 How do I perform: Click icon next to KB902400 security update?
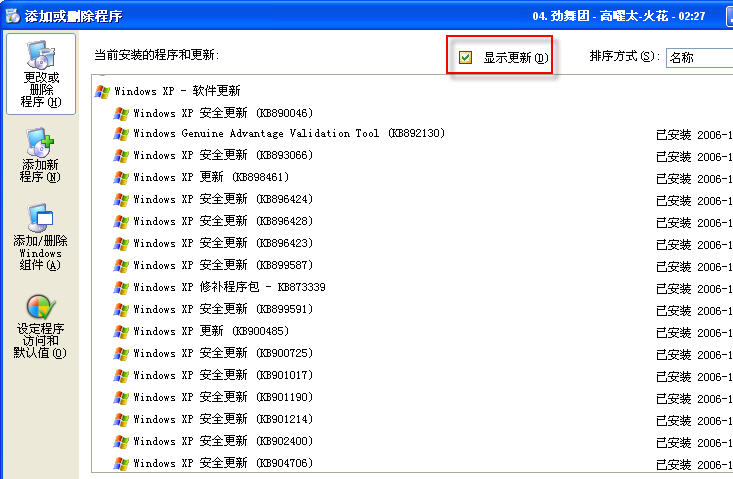coord(121,441)
